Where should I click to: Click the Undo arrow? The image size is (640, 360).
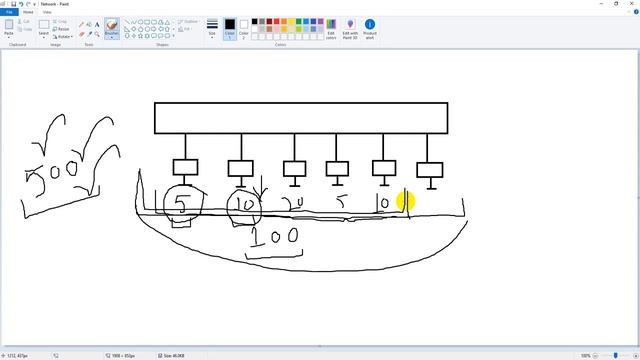click(21, 4)
